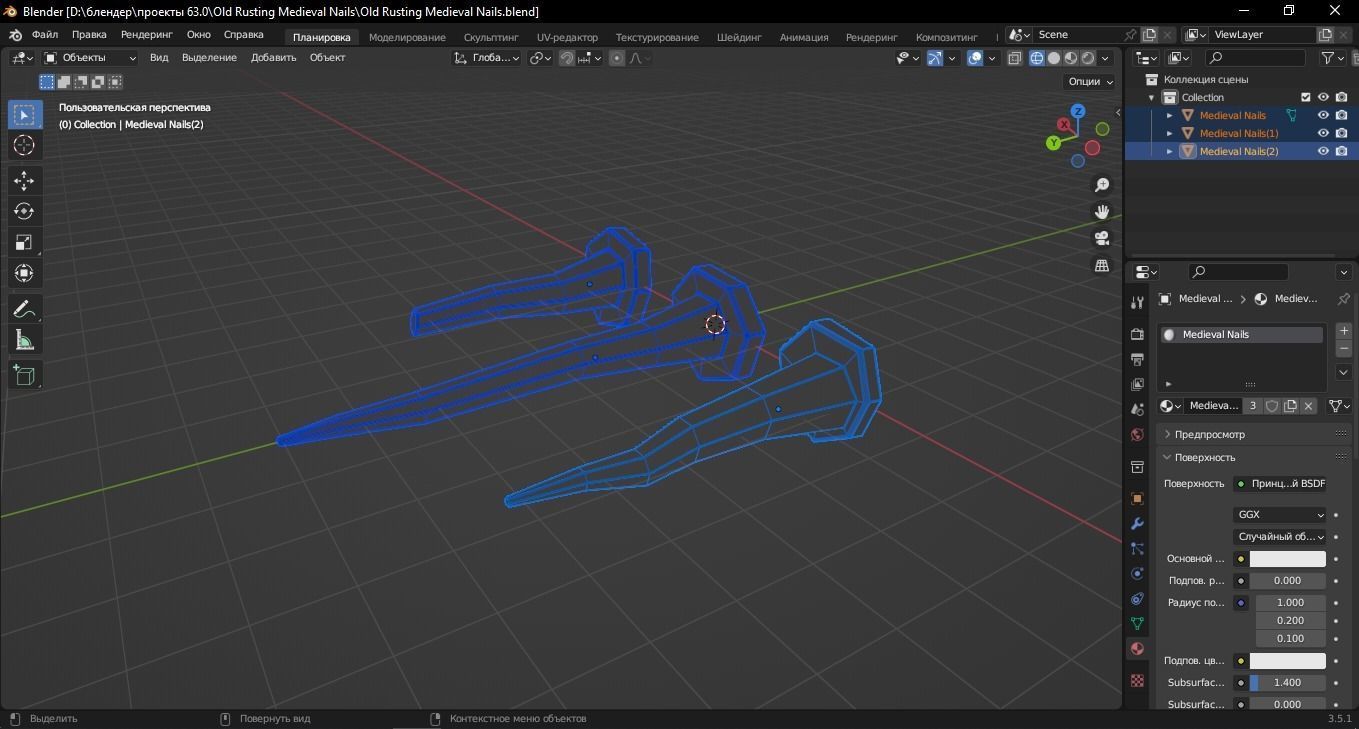Open the Global transform orientation dropdown

coord(486,58)
